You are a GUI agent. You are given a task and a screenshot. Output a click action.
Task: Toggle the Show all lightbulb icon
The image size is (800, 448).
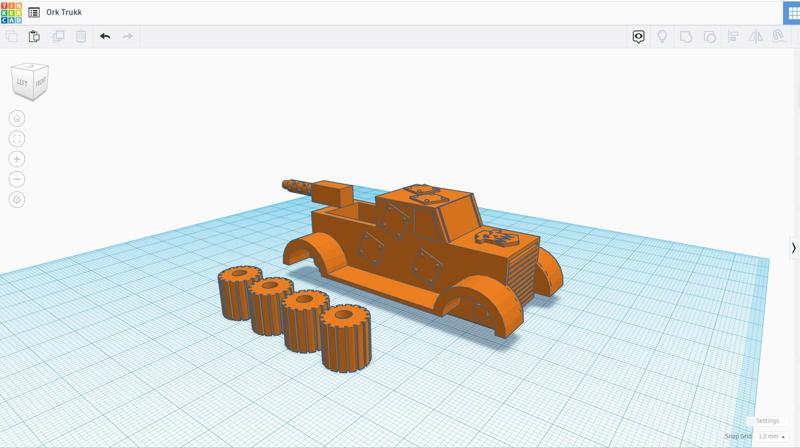tap(662, 36)
